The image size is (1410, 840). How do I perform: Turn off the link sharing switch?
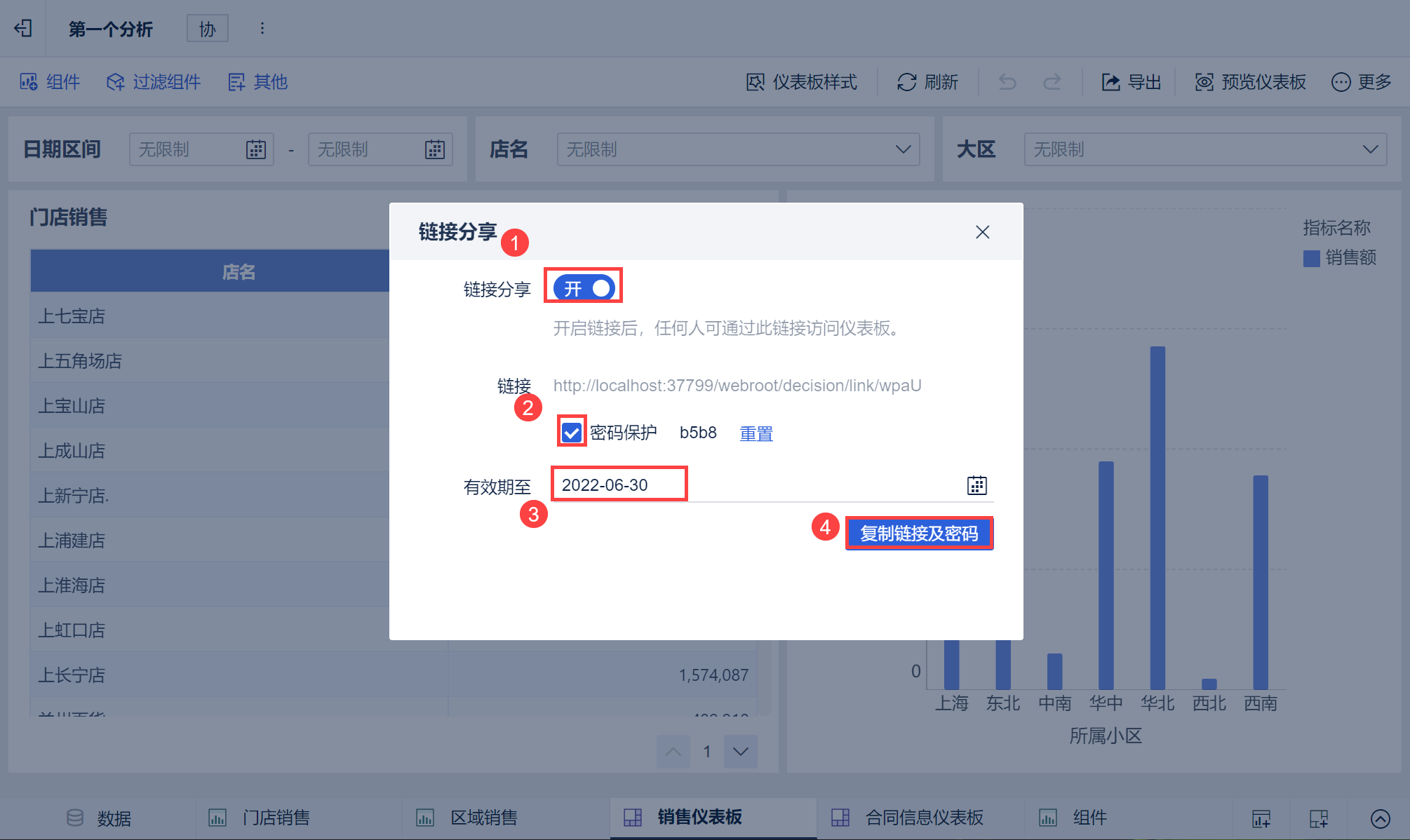(584, 288)
